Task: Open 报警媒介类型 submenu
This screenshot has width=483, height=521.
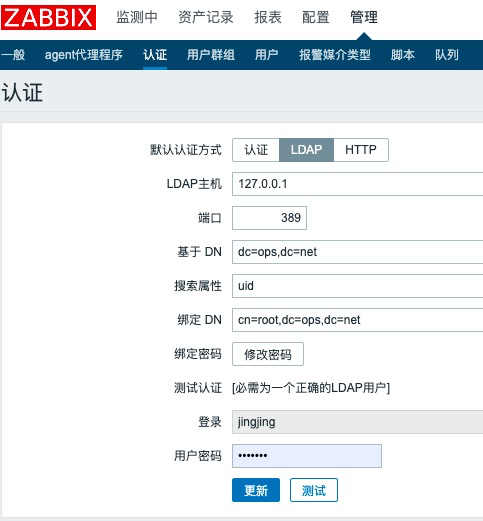Action: [x=335, y=55]
